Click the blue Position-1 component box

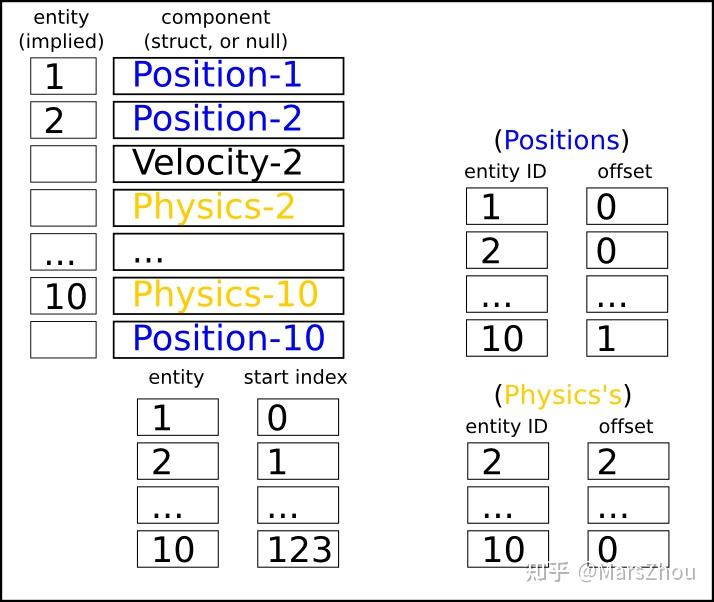pyautogui.click(x=228, y=76)
